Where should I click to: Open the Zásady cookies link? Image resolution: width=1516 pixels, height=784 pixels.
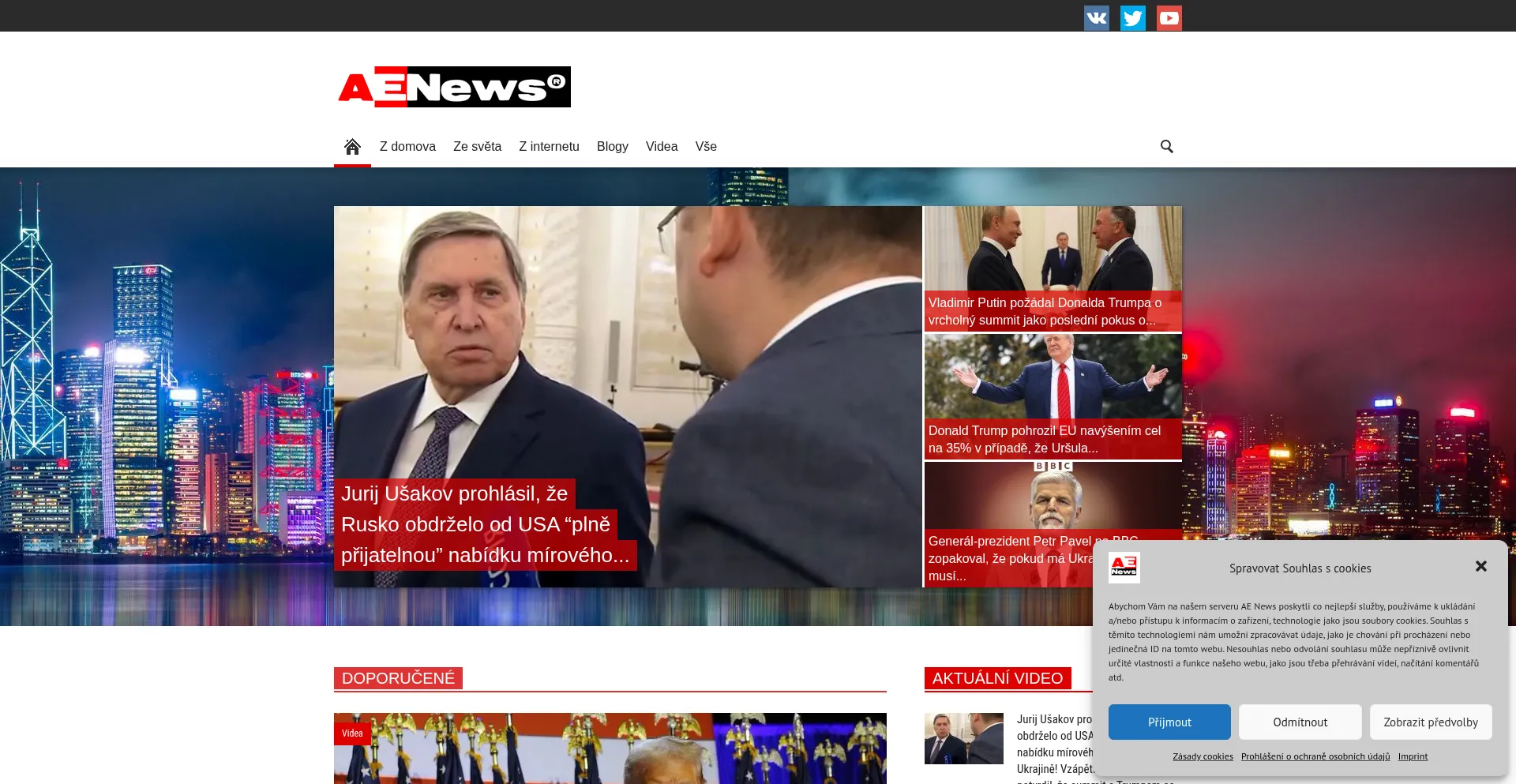1203,756
